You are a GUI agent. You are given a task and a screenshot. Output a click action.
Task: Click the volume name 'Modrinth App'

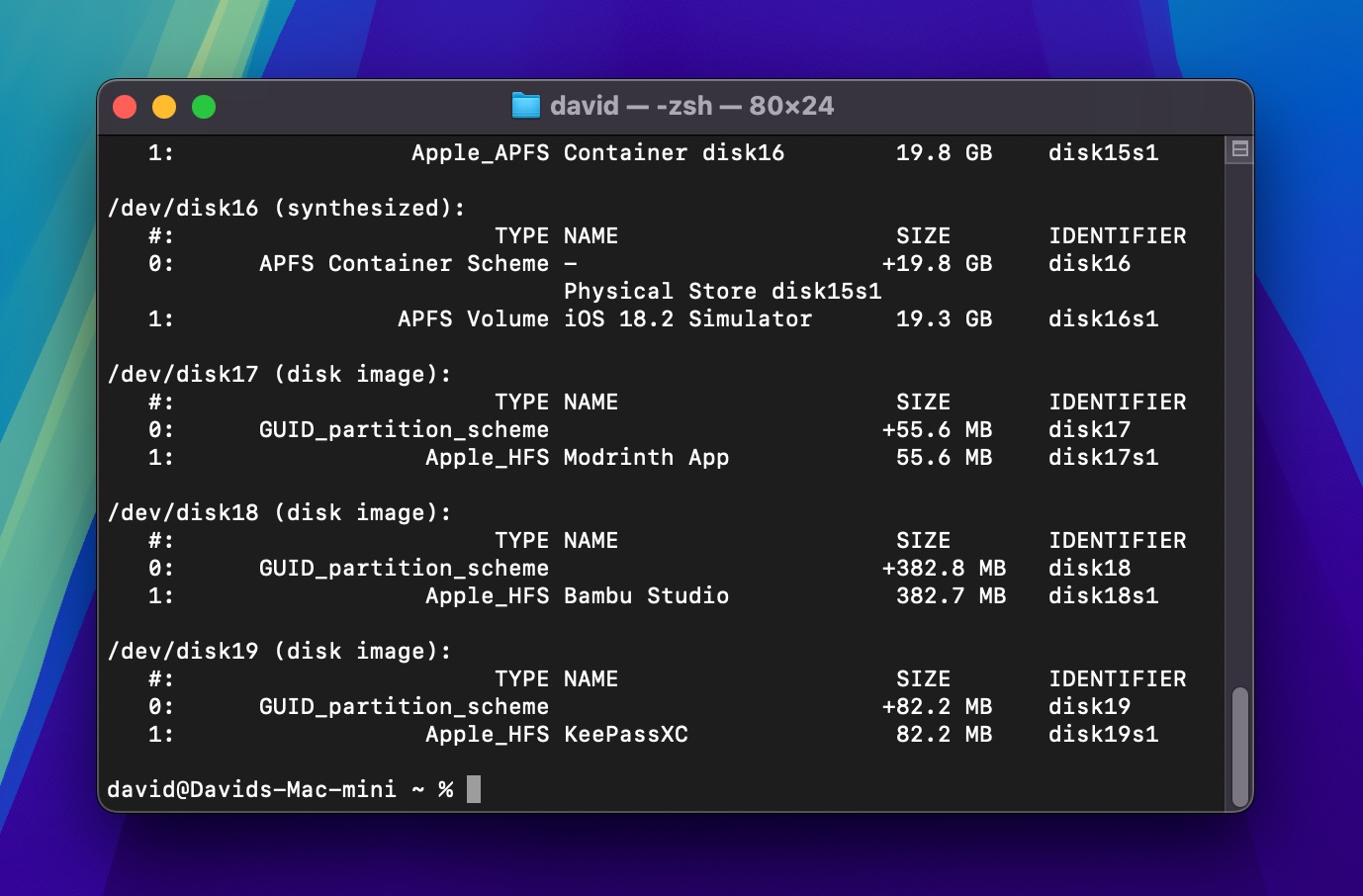pos(646,457)
